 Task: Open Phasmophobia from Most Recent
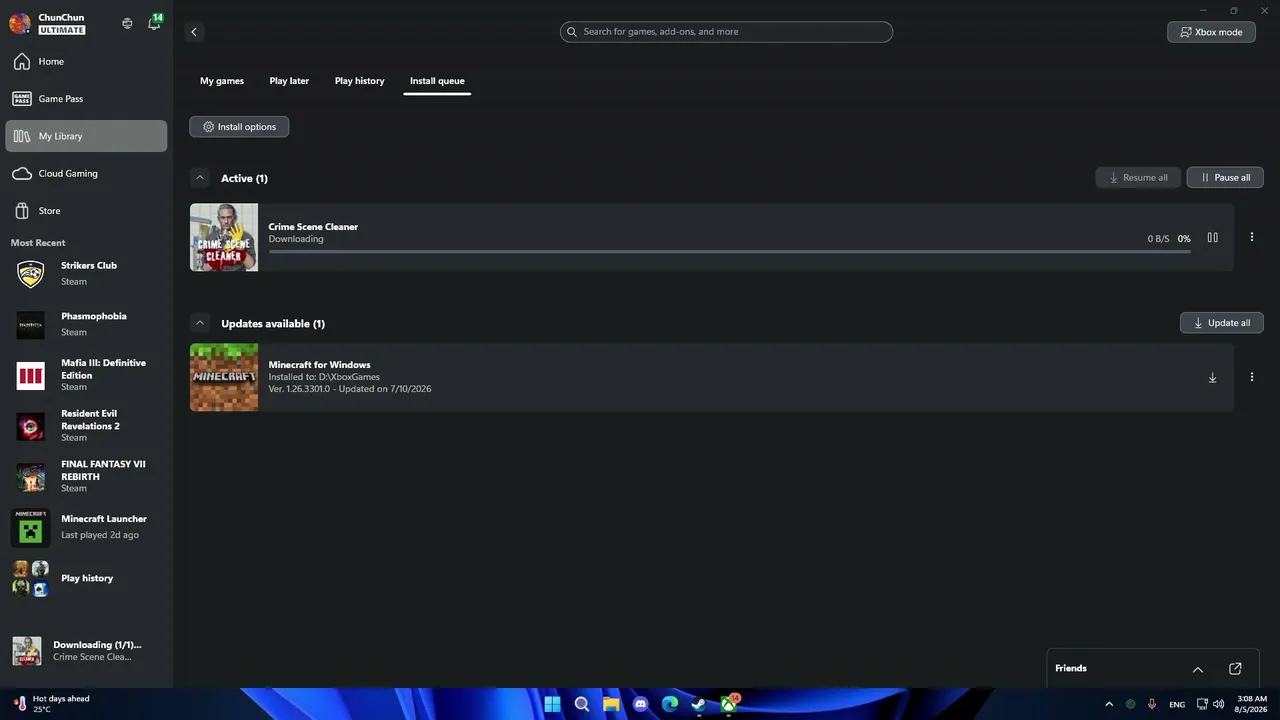tap(86, 324)
